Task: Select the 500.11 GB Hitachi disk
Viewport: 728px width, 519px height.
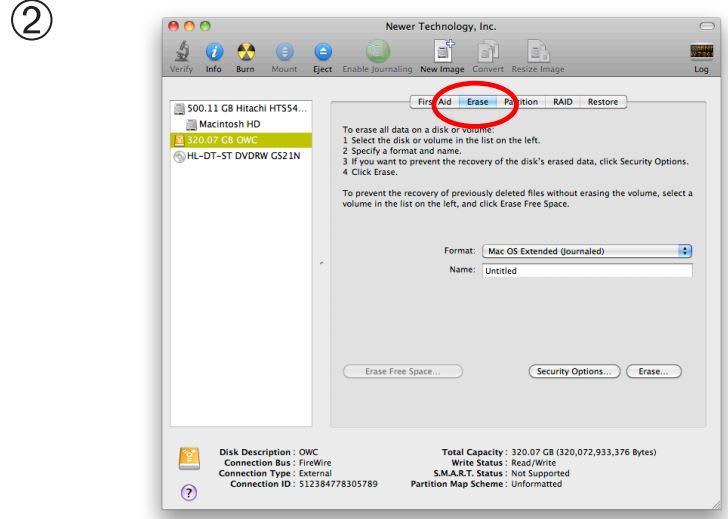Action: click(x=241, y=109)
